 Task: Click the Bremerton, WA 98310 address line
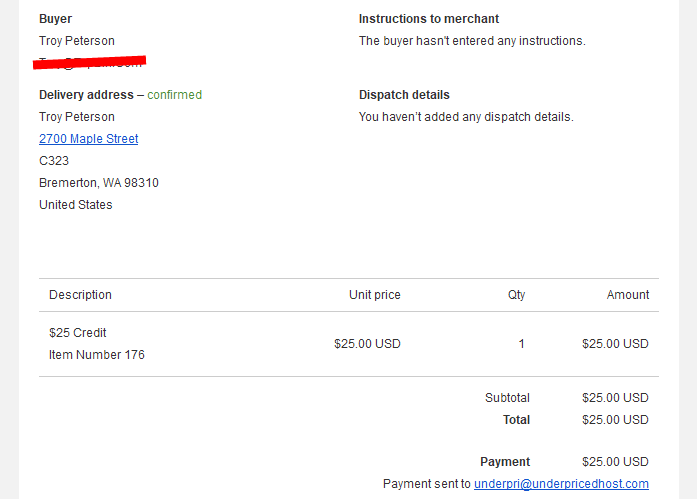point(99,183)
